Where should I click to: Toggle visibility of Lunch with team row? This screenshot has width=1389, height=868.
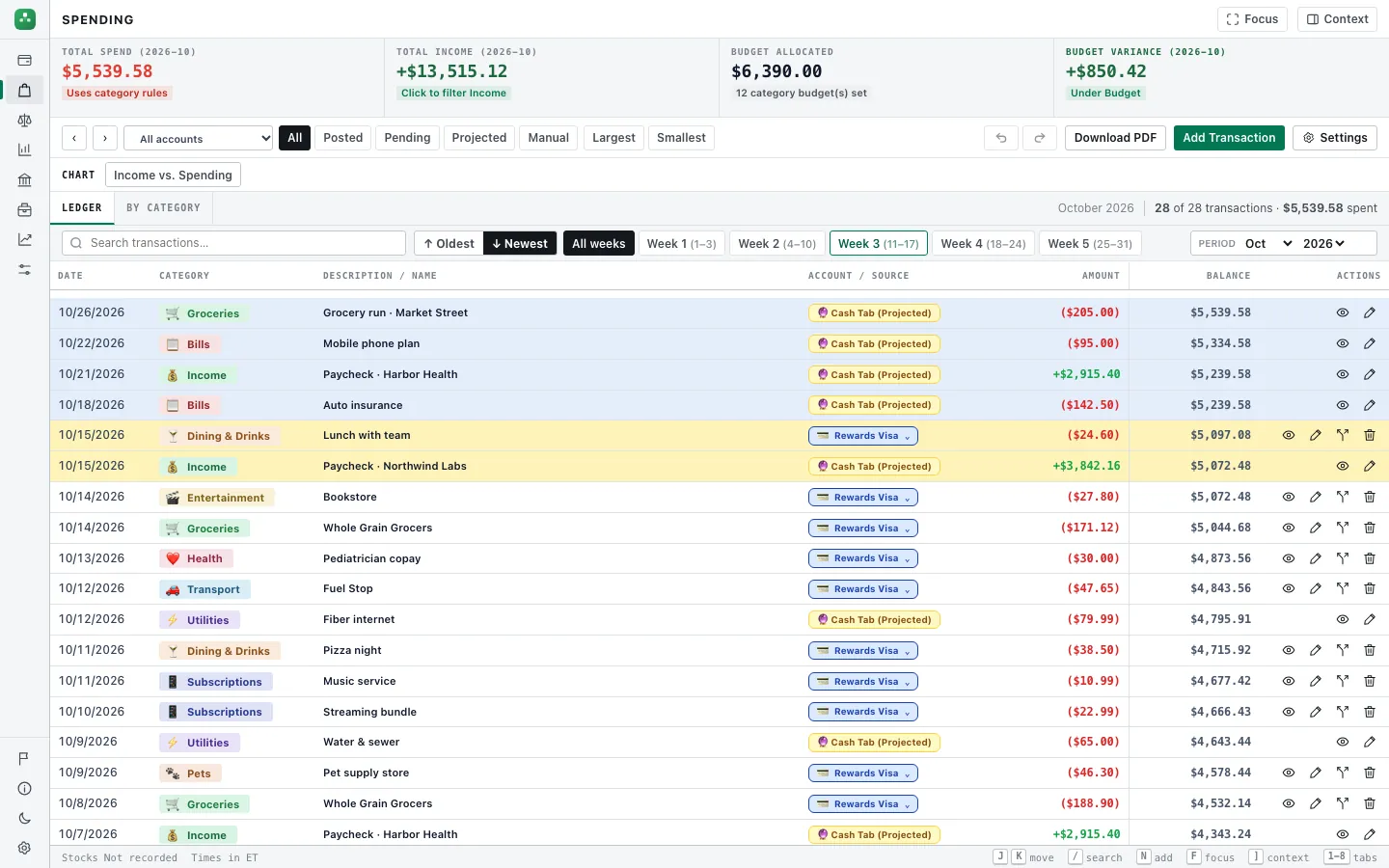(1289, 436)
